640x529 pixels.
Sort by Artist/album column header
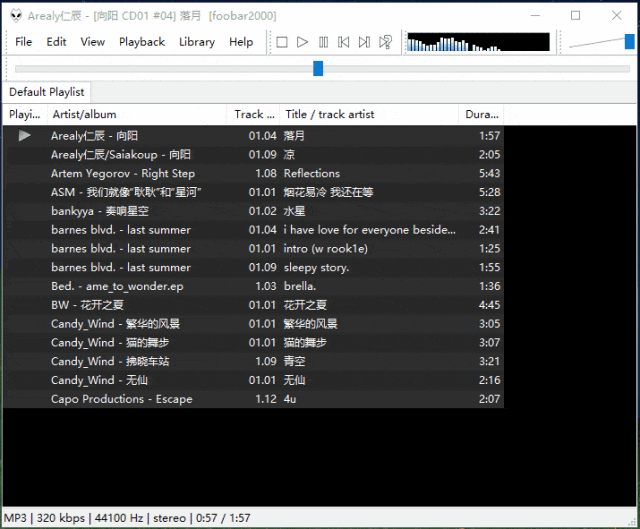pos(137,114)
